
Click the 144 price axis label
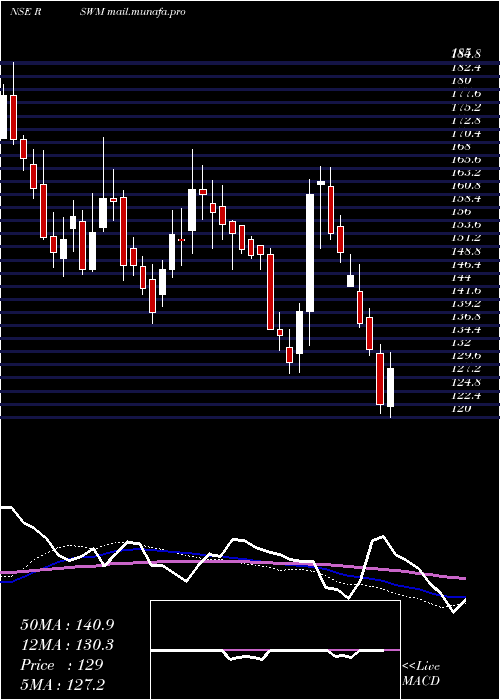coord(462,278)
